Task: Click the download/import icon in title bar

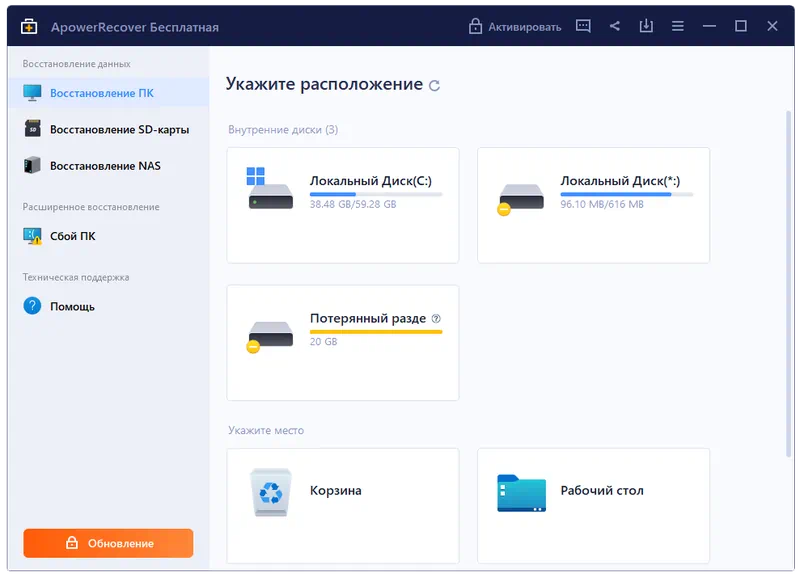Action: (x=646, y=26)
